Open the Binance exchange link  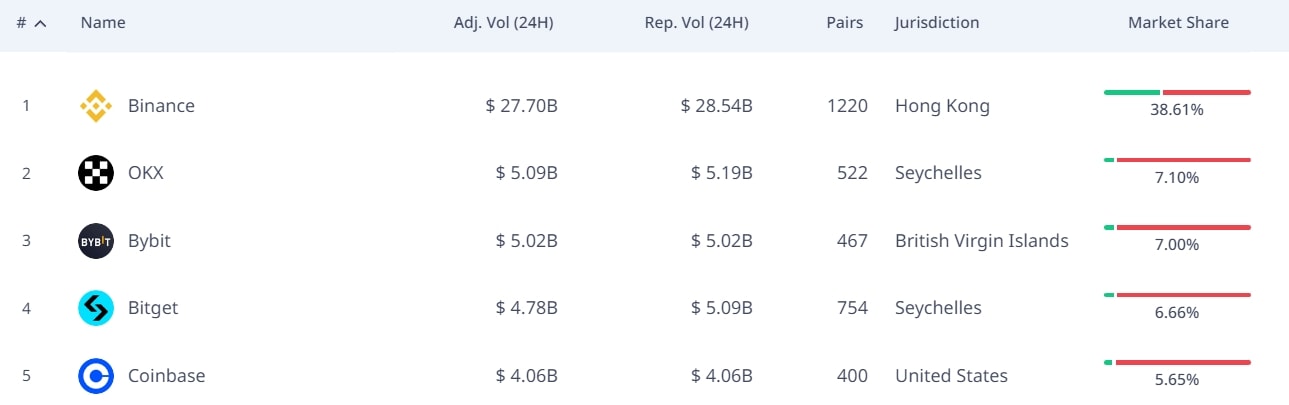coord(161,106)
